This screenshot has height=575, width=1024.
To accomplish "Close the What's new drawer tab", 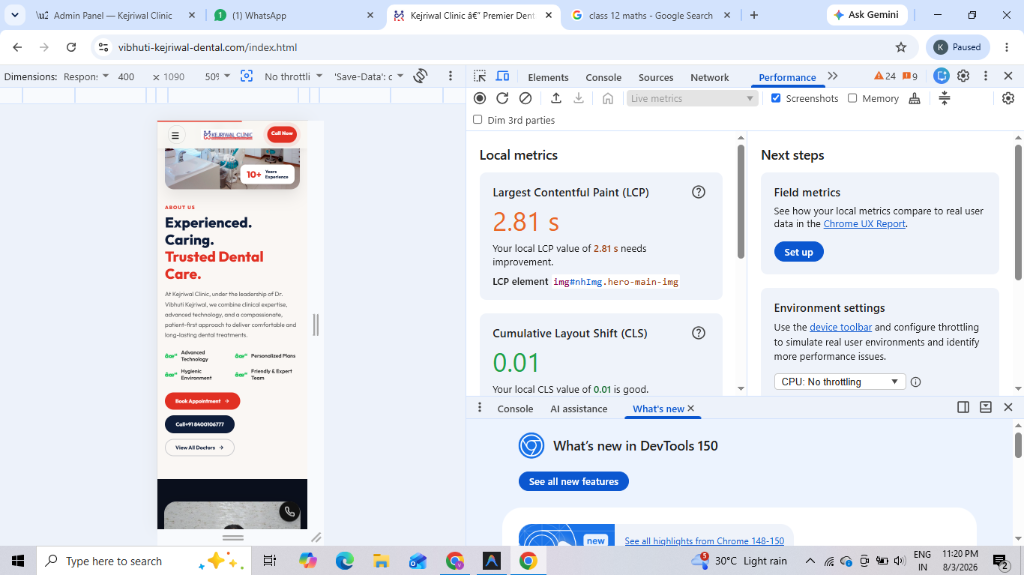I will point(691,408).
